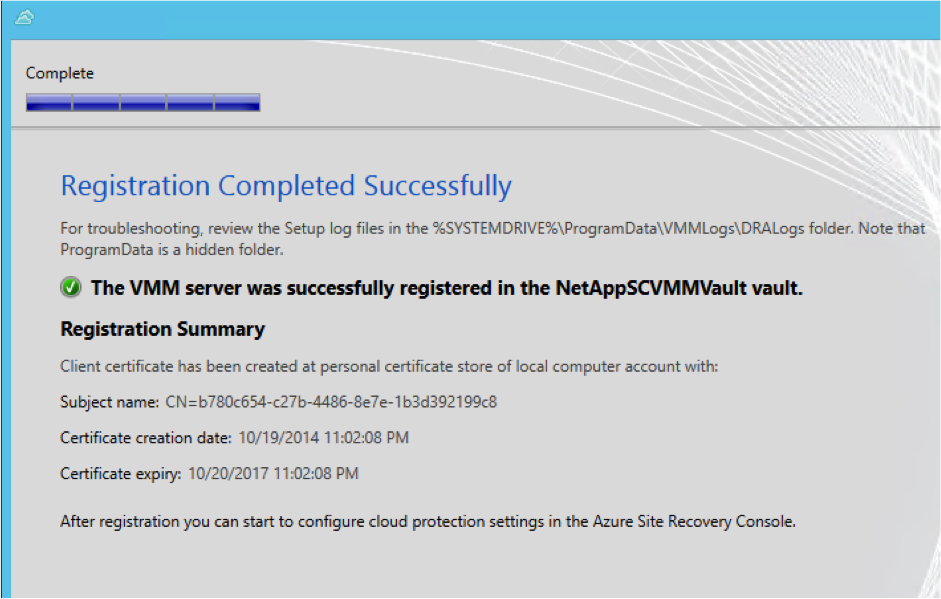
Task: Click "Registration Completed Successfully" heading
Action: click(286, 185)
